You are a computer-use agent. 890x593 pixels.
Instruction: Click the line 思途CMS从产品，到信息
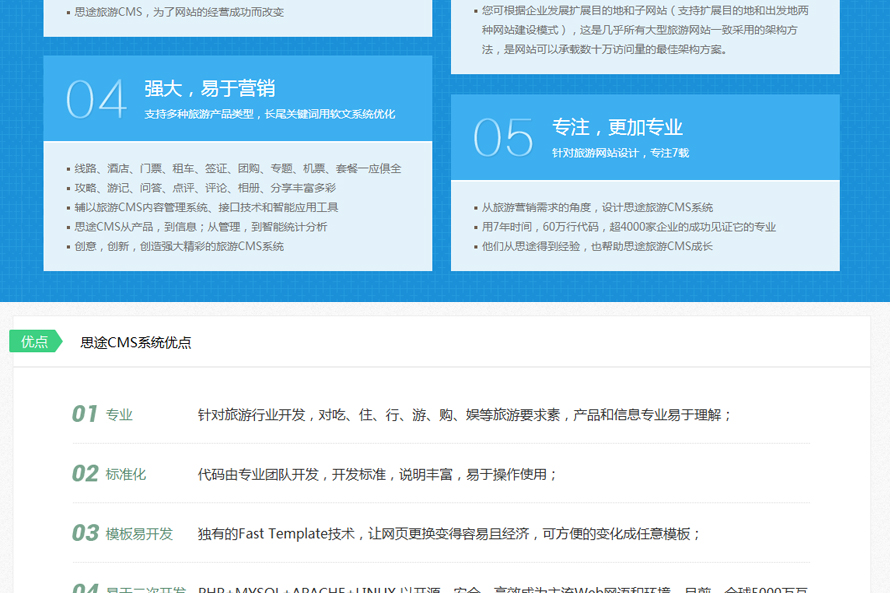coord(201,227)
